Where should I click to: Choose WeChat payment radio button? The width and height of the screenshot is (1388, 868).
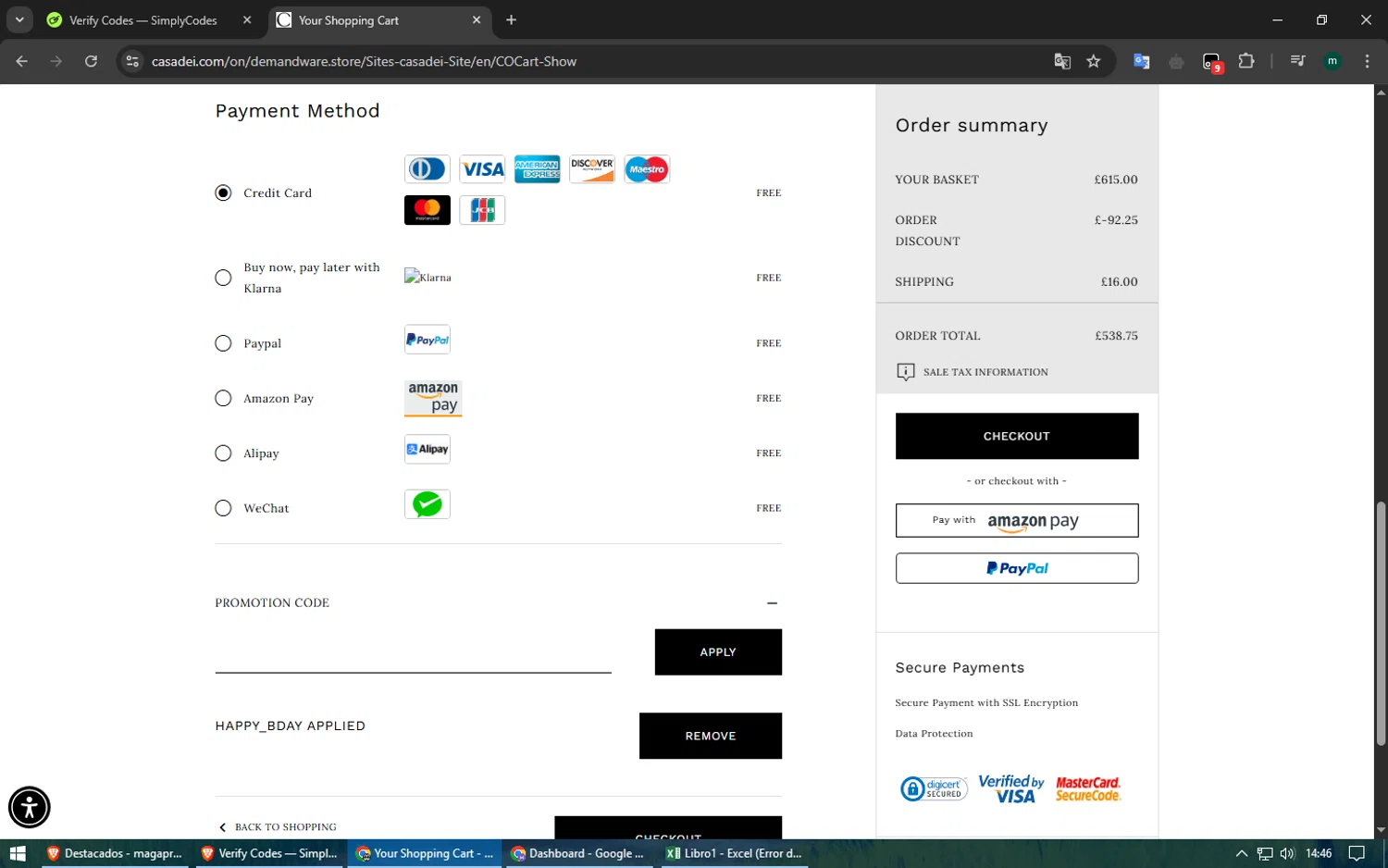(x=223, y=508)
